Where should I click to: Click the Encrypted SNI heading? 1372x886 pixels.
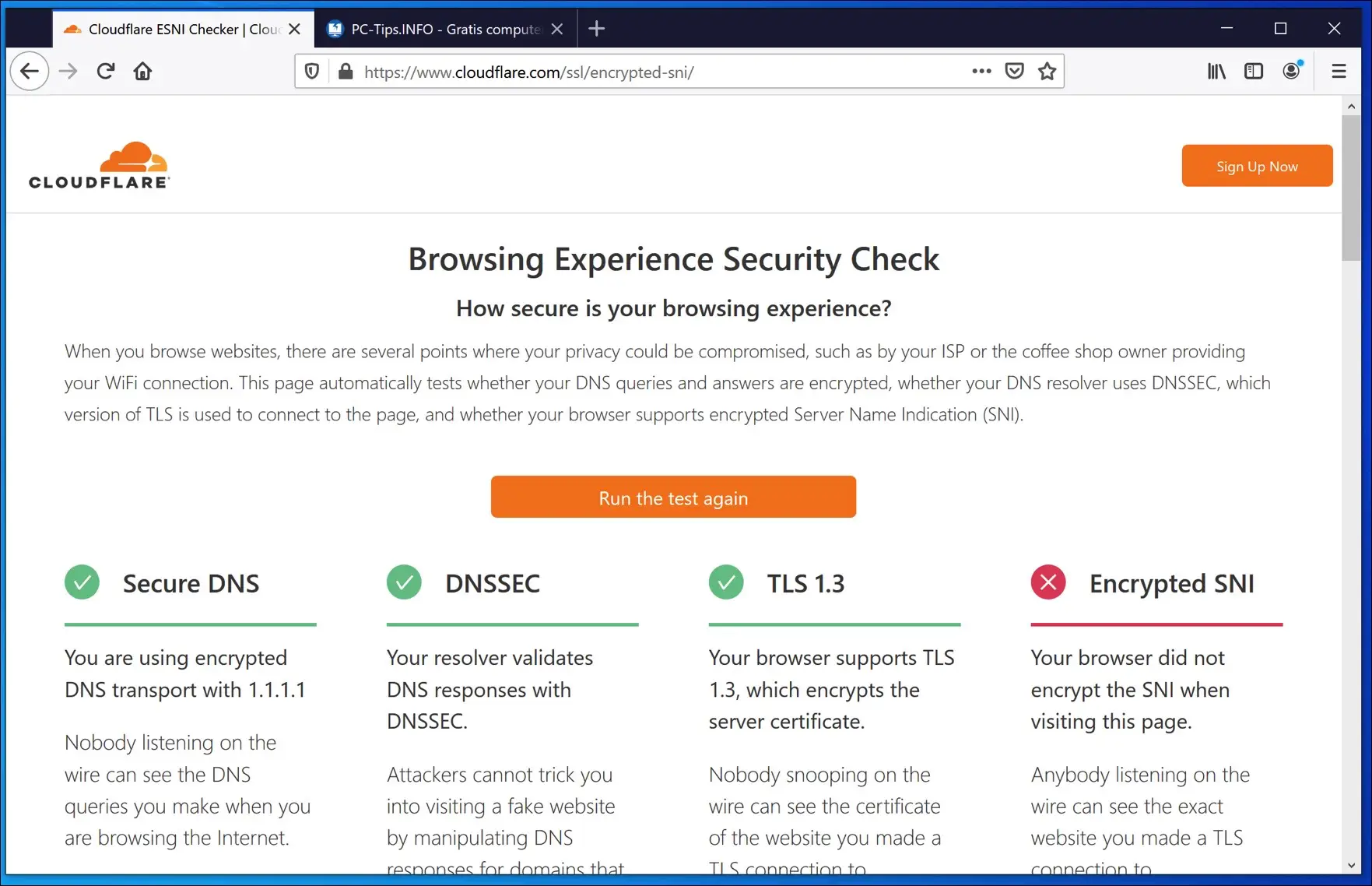[1172, 584]
